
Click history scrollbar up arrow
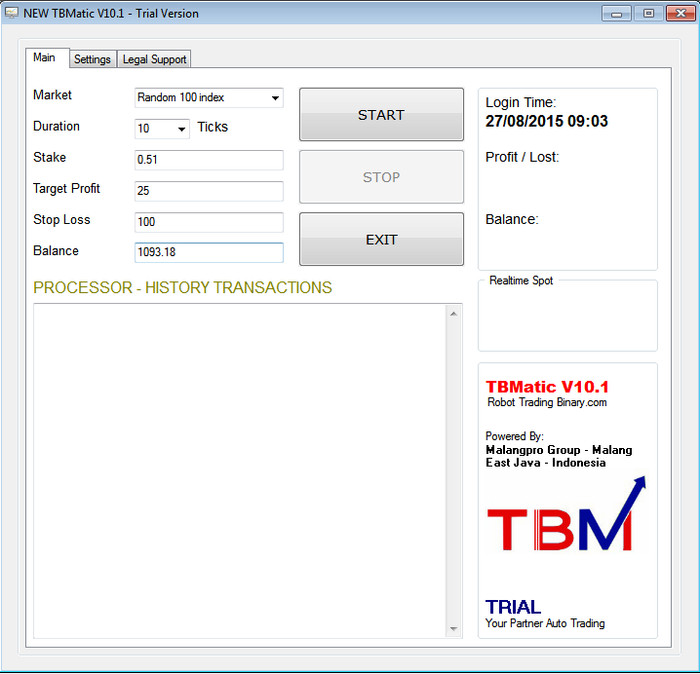click(x=454, y=314)
